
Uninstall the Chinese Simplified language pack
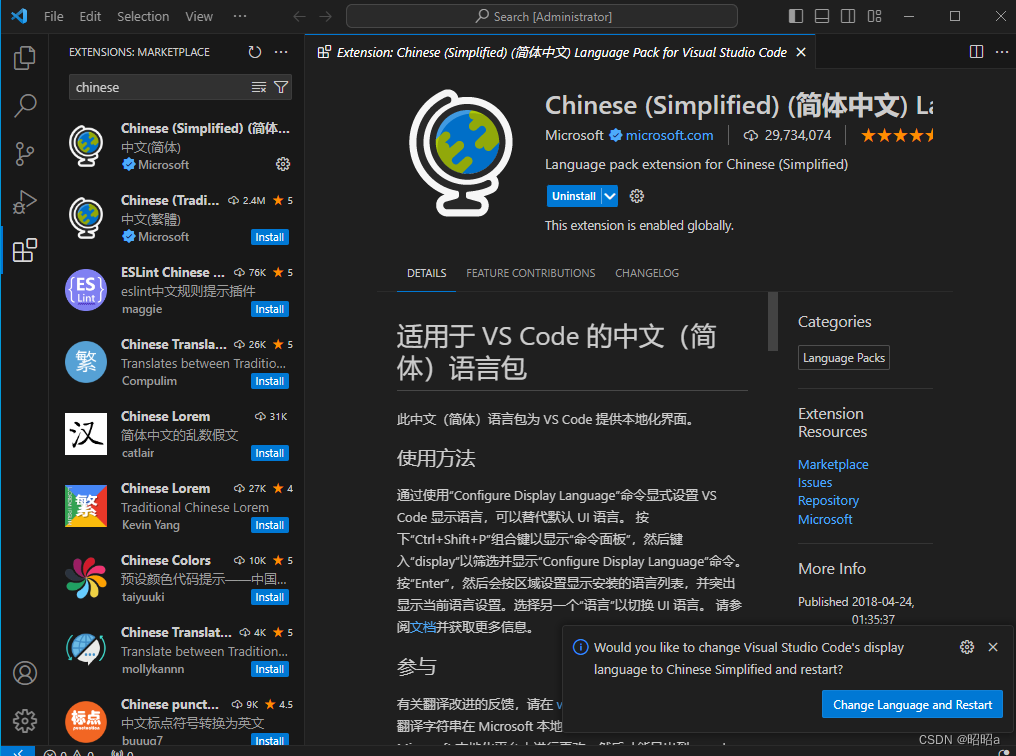pos(574,196)
